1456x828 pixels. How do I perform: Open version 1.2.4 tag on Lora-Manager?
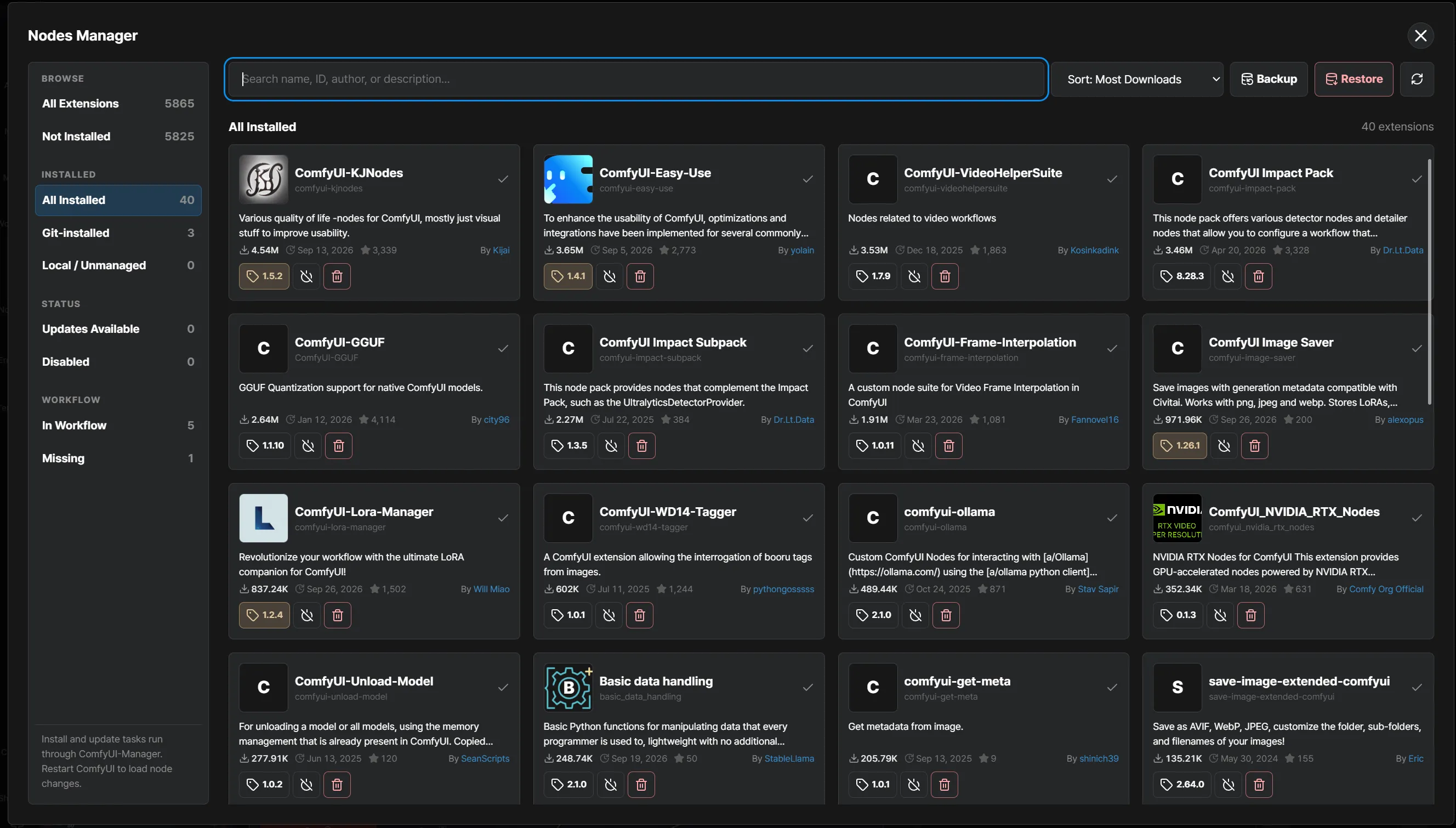pyautogui.click(x=264, y=615)
